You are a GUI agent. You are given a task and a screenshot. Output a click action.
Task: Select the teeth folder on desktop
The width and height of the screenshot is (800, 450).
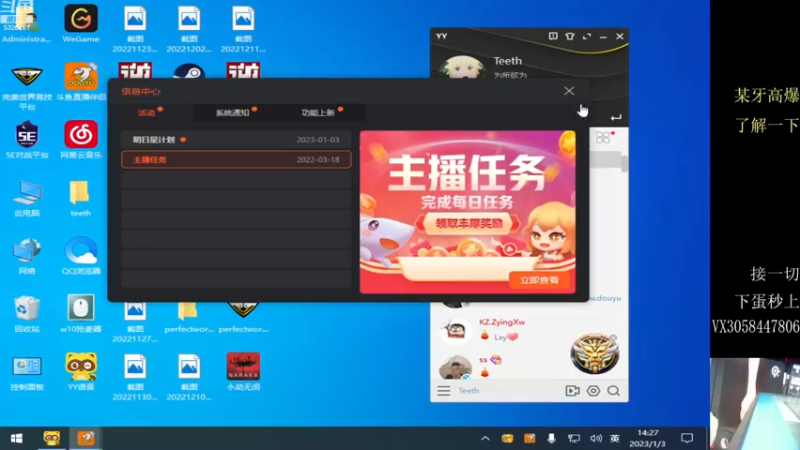(80, 198)
